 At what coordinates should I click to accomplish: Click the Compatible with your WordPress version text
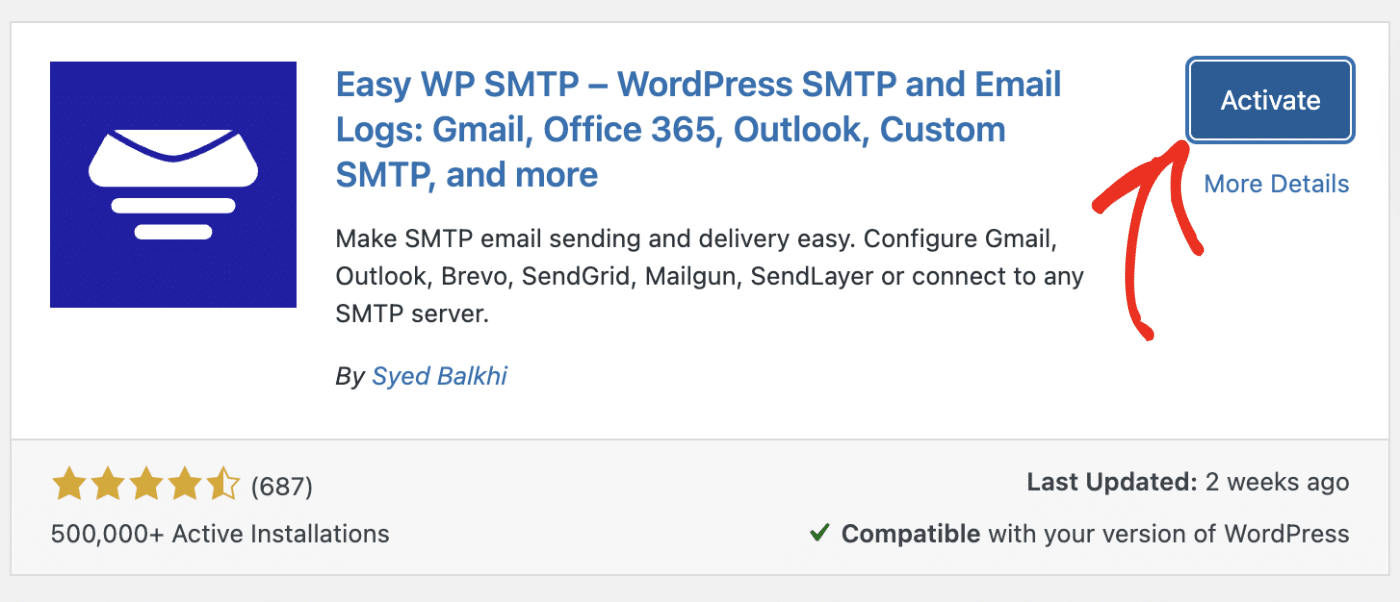click(1096, 533)
